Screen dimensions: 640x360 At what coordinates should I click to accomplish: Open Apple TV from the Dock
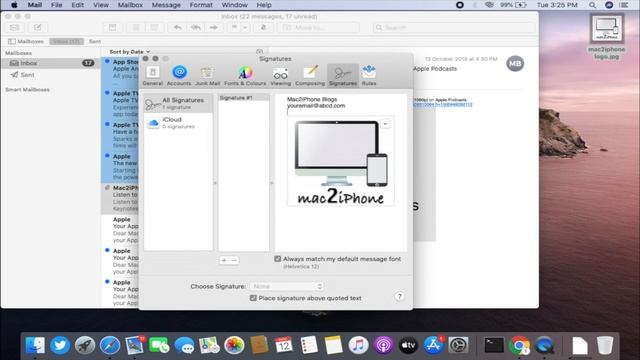pos(408,345)
